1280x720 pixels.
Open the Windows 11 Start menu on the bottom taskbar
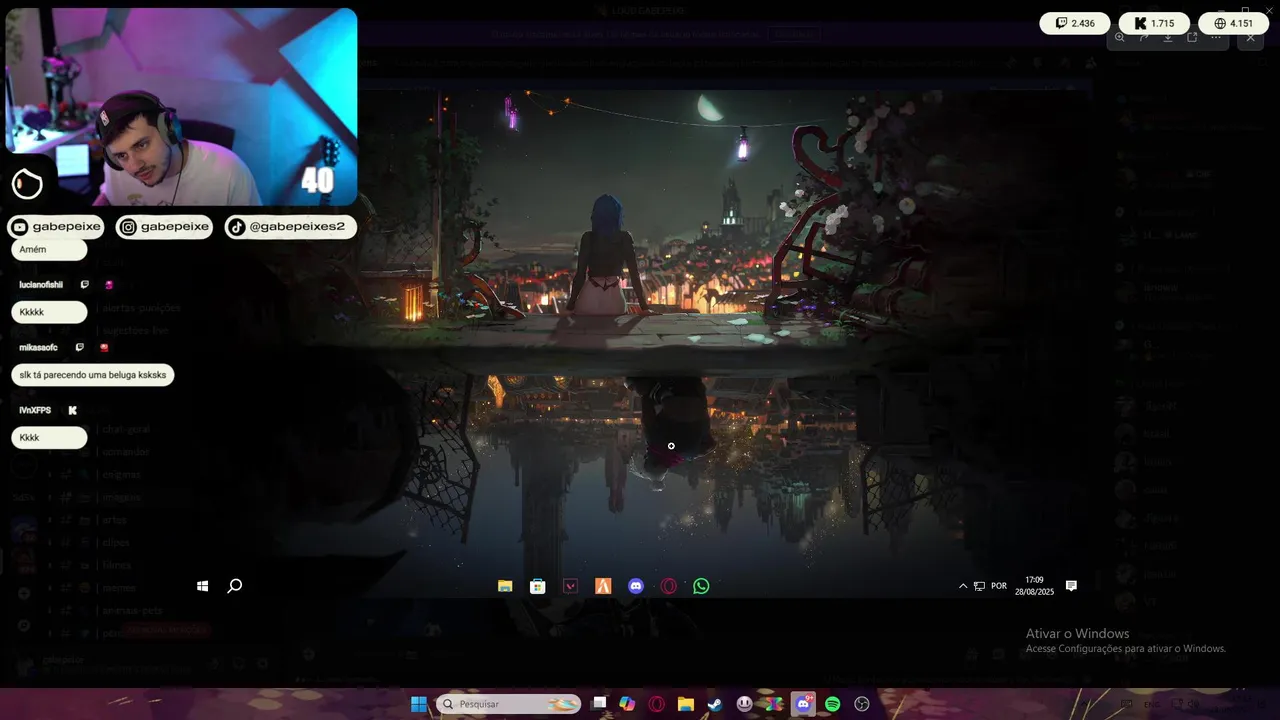click(419, 704)
